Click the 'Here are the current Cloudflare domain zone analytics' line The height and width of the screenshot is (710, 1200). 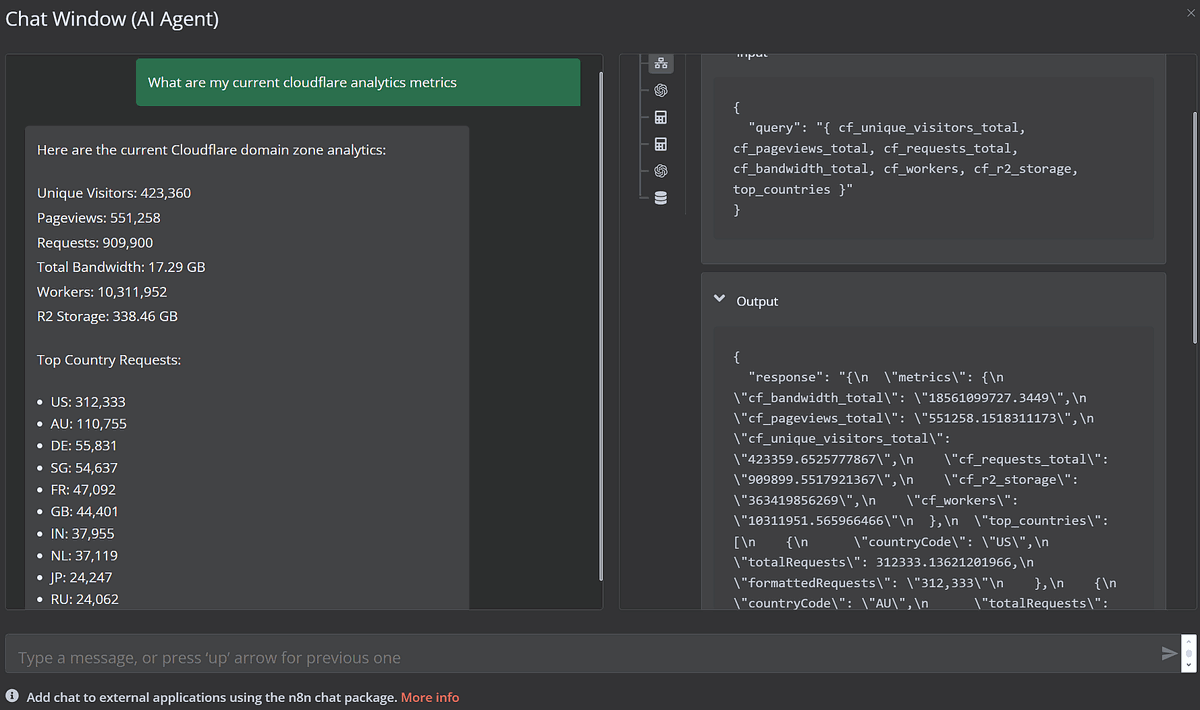tap(211, 150)
